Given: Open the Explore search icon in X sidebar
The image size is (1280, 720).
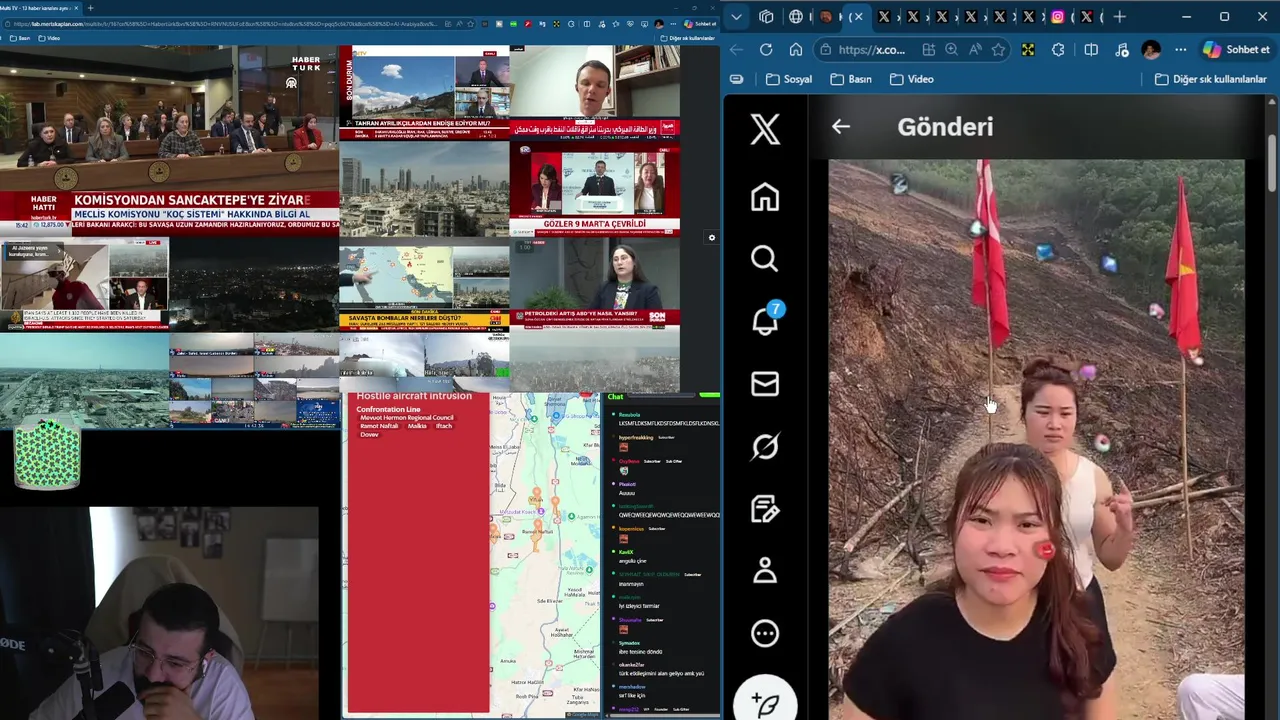Looking at the screenshot, I should [765, 259].
